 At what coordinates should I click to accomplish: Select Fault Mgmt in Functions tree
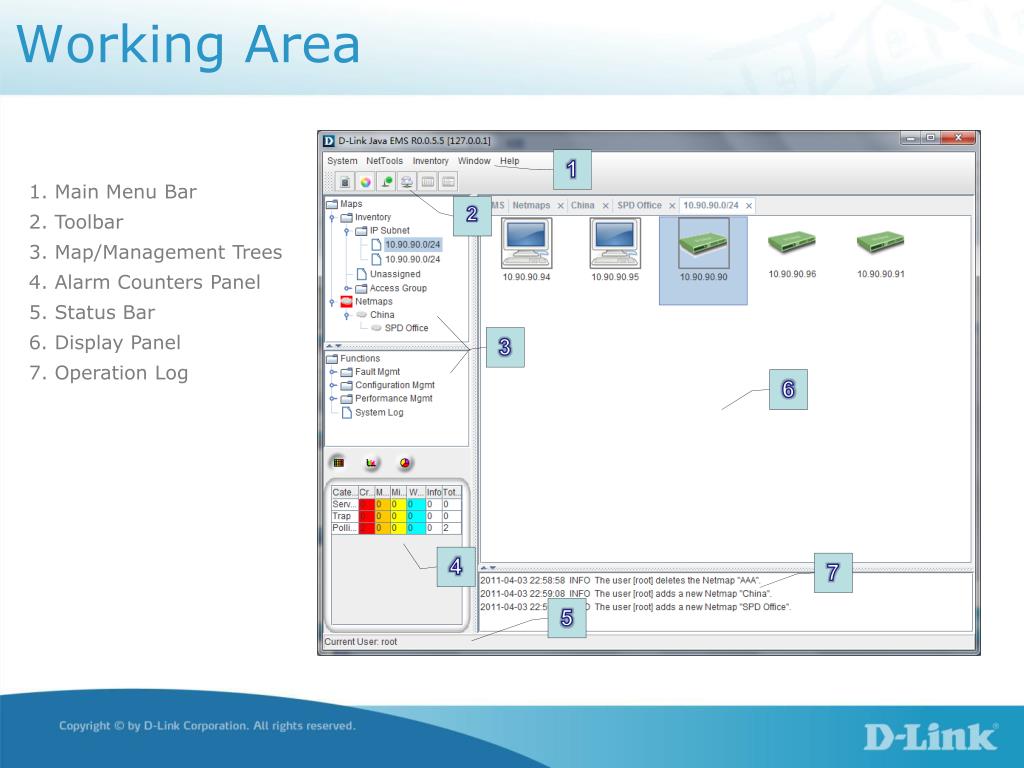coord(377,372)
